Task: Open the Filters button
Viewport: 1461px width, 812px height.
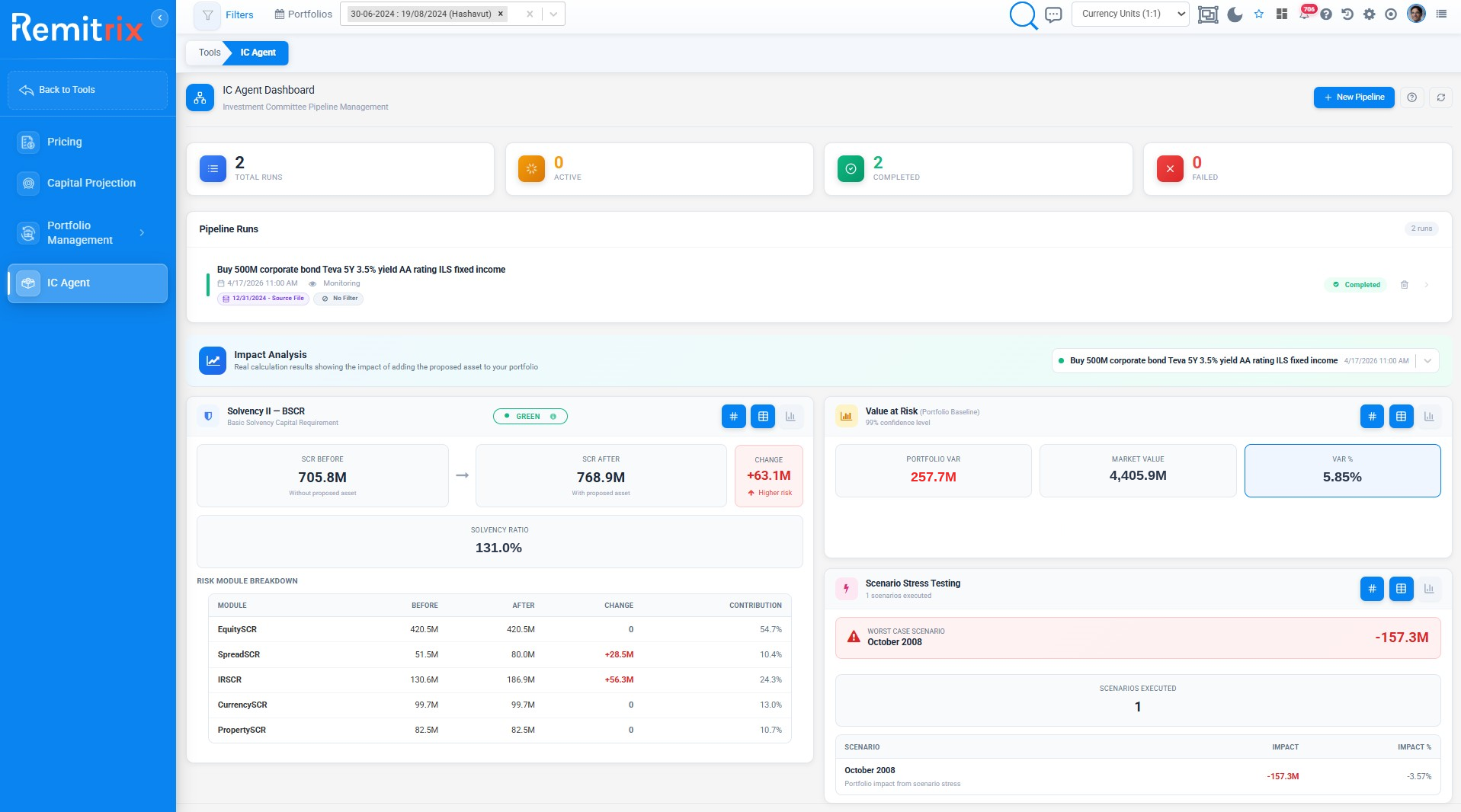Action: (x=226, y=14)
